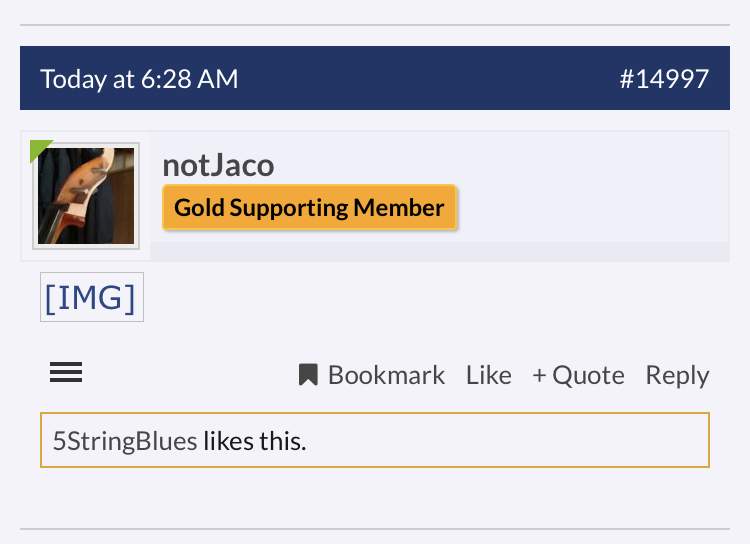This screenshot has height=544, width=750.
Task: Open the broken [IMG] image placeholder
Action: click(92, 297)
